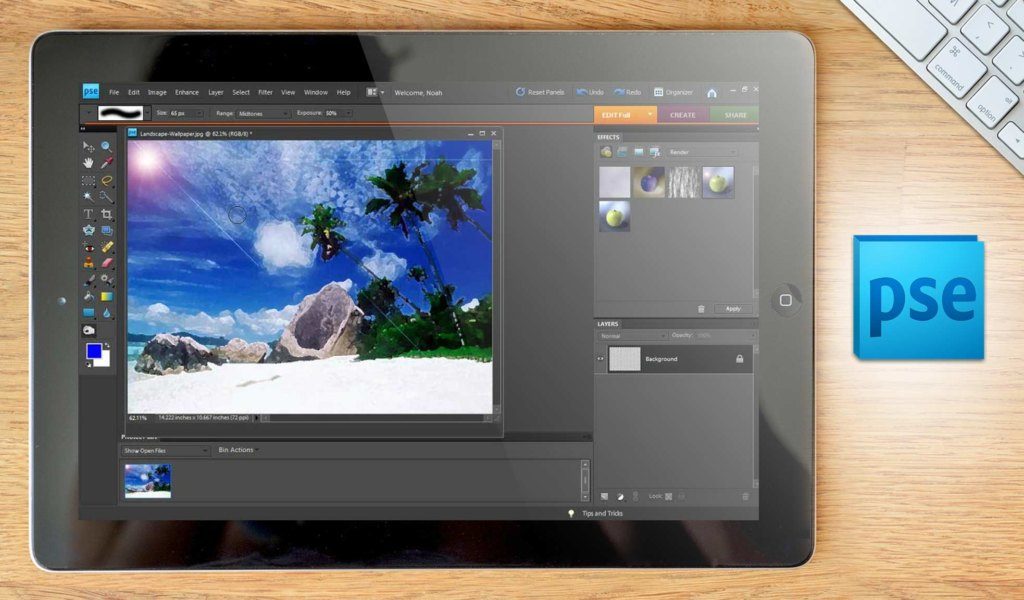Select the Clone Stamp tool
The width and height of the screenshot is (1024, 600).
pyautogui.click(x=88, y=263)
